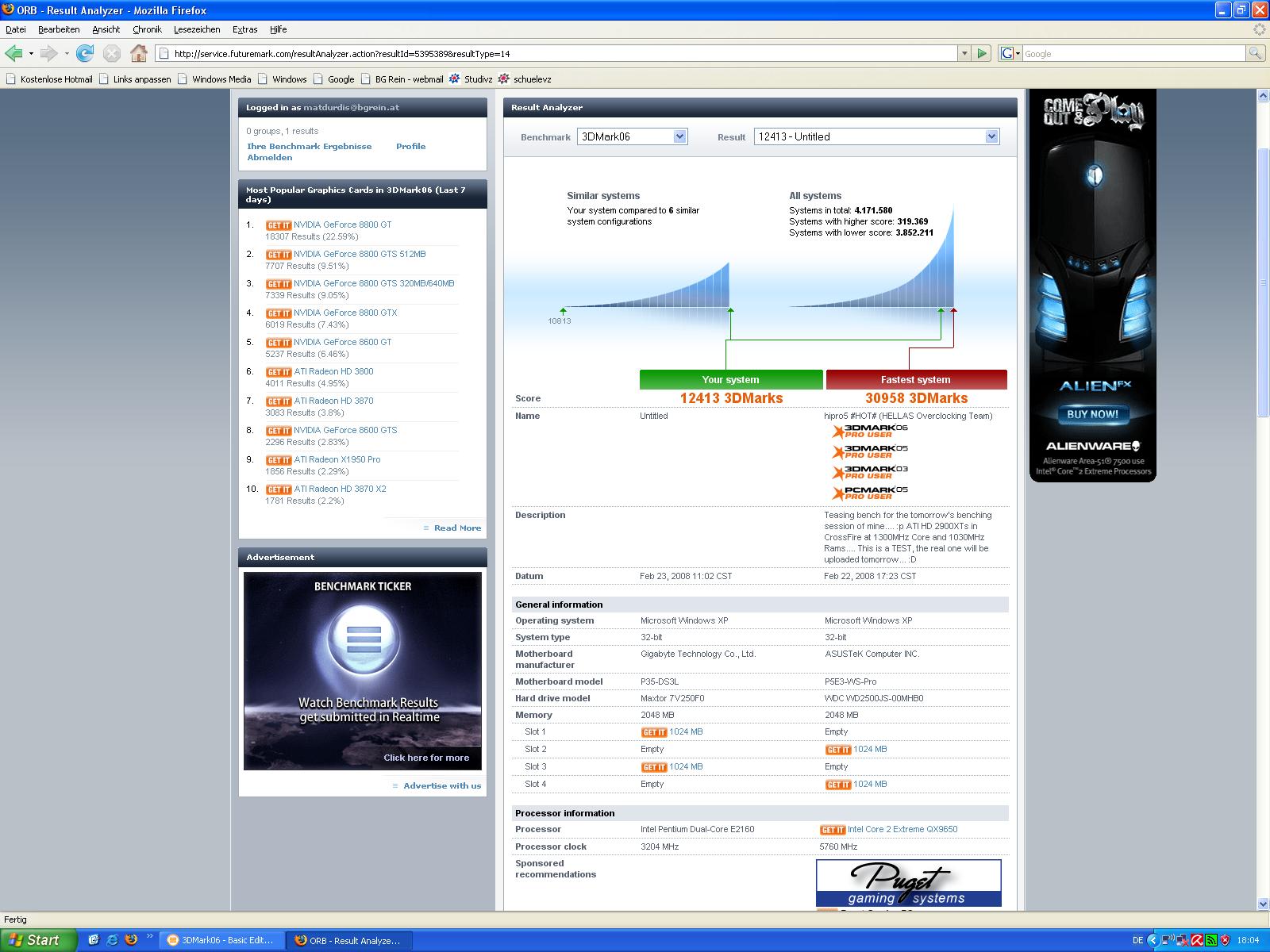Click the Puget gaming systems banner

(909, 883)
